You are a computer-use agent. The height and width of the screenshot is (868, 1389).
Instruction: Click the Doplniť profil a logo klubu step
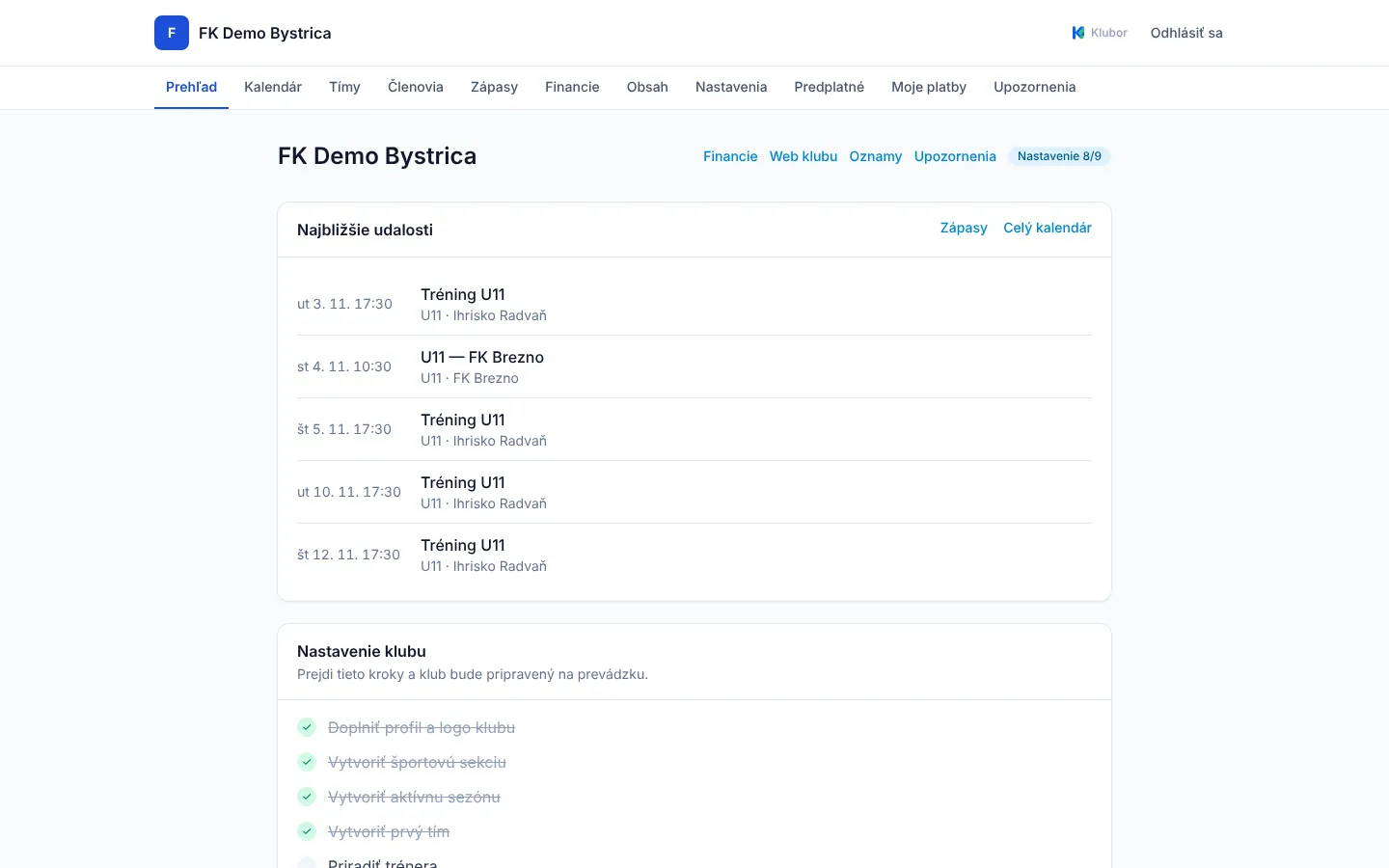pos(422,727)
